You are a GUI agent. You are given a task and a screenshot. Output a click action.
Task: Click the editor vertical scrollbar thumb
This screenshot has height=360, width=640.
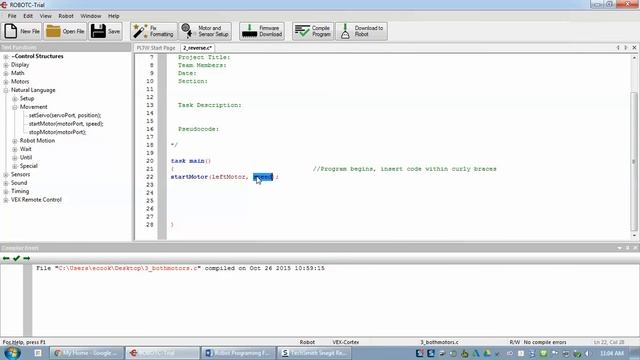tap(634, 161)
